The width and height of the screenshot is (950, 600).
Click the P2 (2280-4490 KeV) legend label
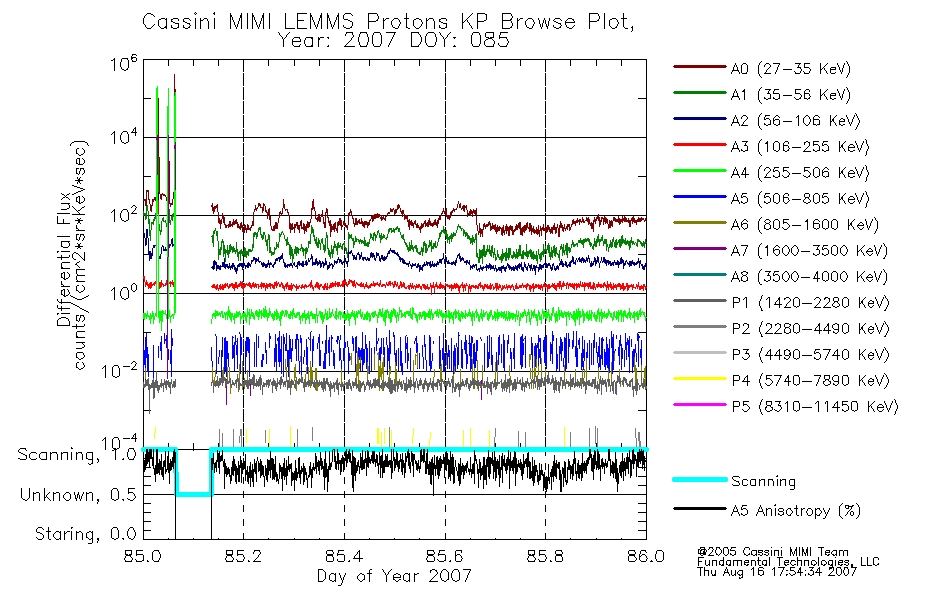[810, 329]
